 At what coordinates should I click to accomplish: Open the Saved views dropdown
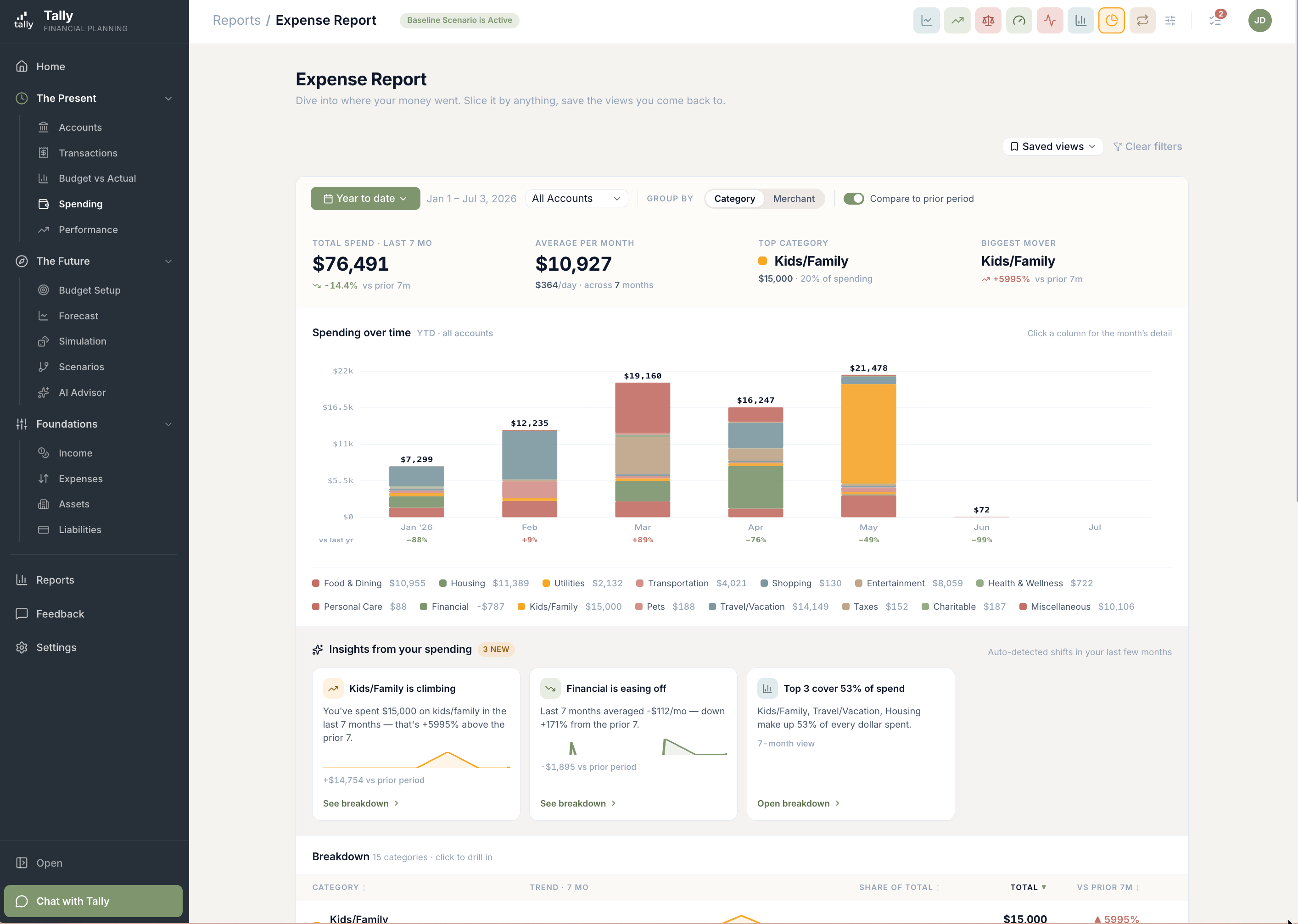tap(1053, 146)
